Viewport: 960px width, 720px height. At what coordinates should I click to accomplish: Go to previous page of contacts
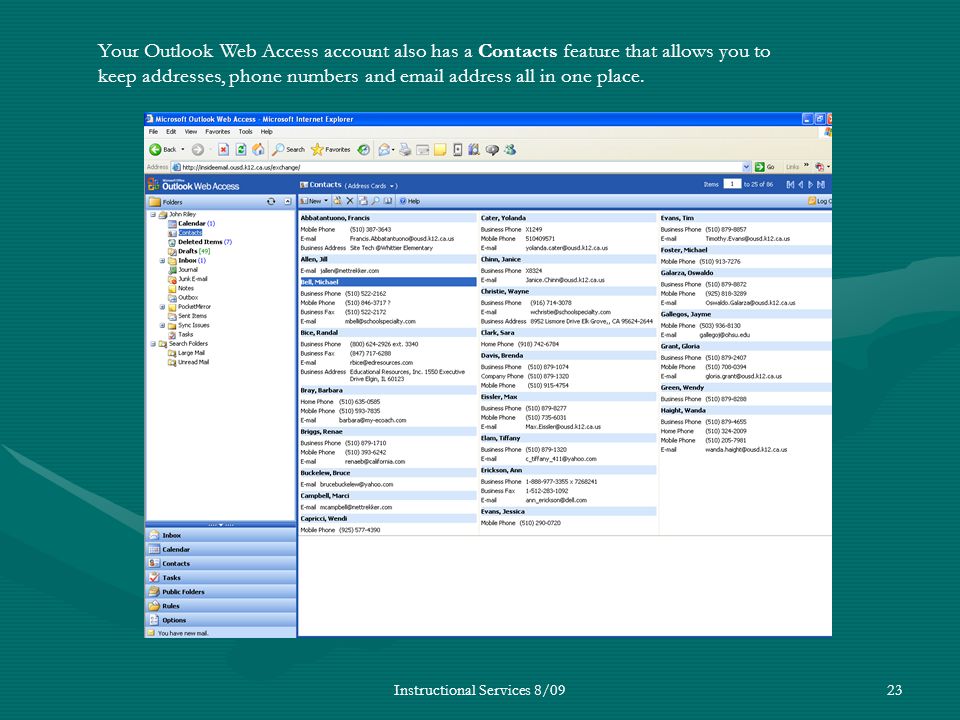click(800, 184)
